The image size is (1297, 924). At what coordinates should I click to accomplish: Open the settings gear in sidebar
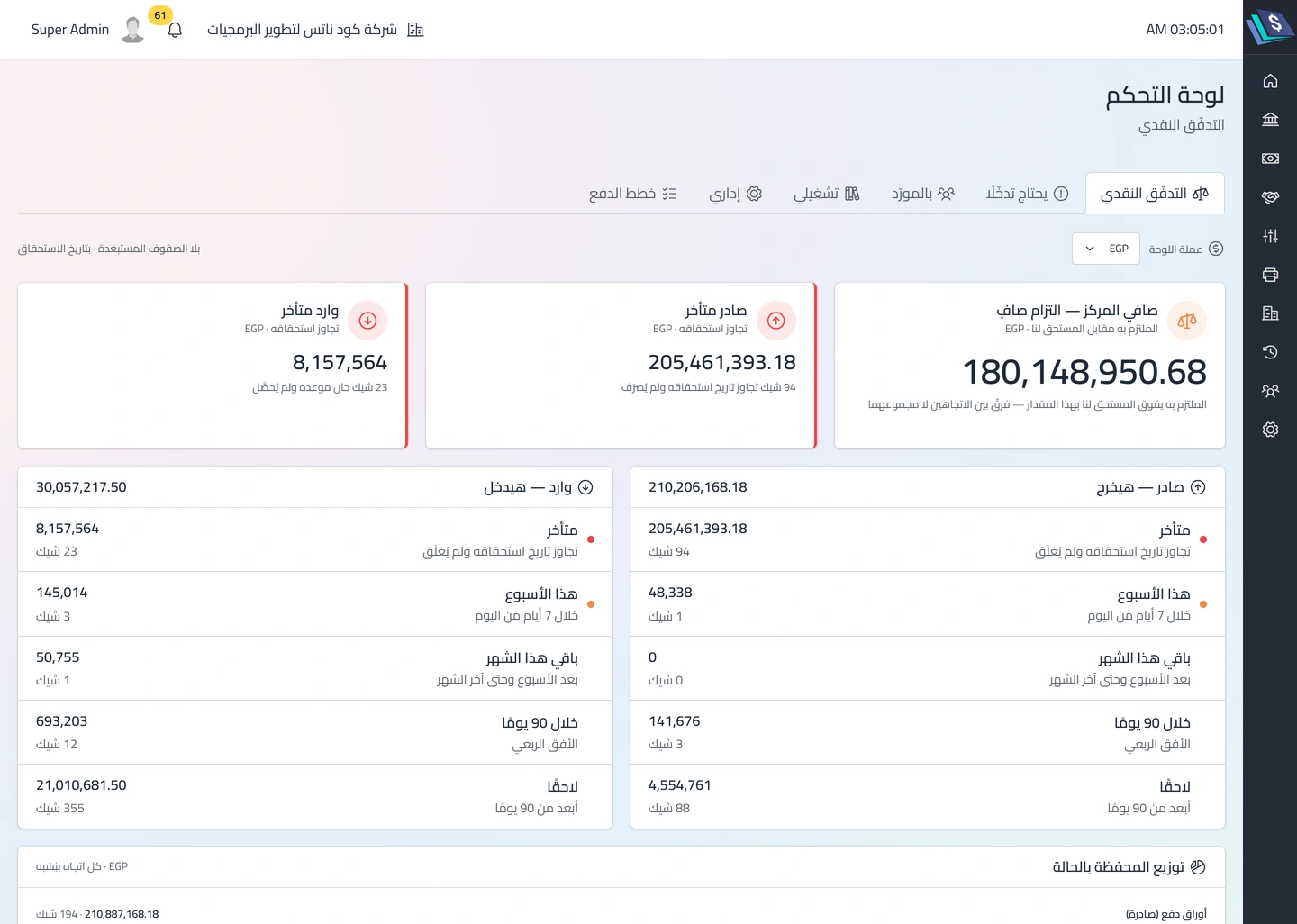(1270, 430)
